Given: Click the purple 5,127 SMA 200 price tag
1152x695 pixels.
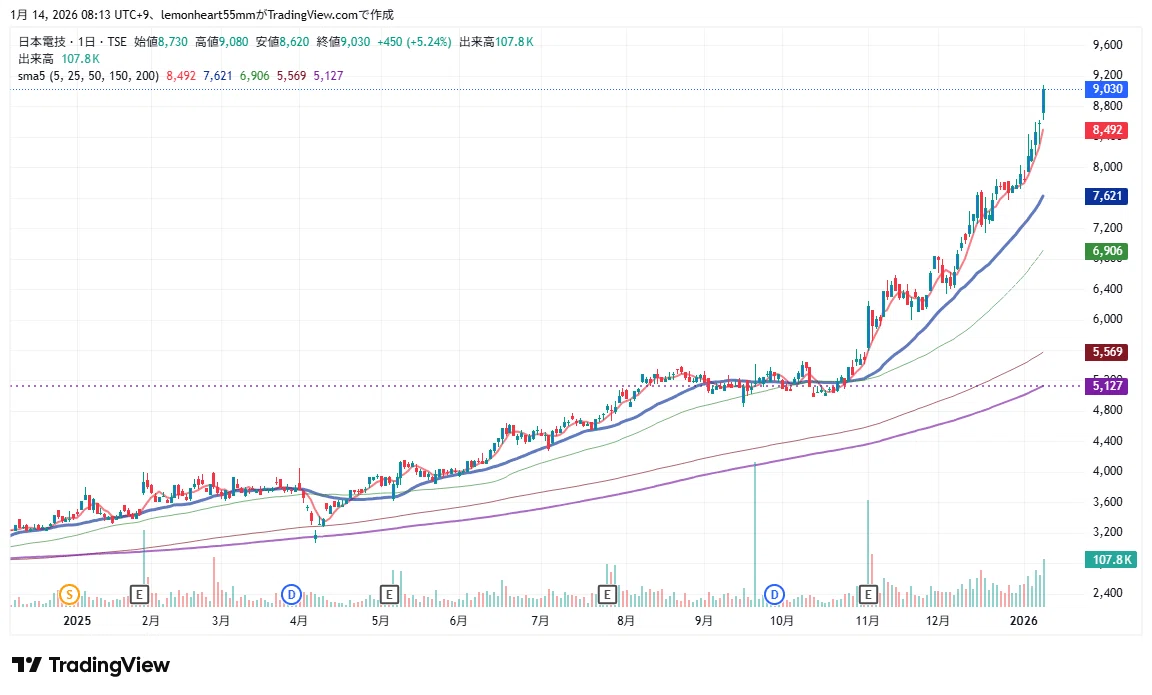Looking at the screenshot, I should point(1106,386).
